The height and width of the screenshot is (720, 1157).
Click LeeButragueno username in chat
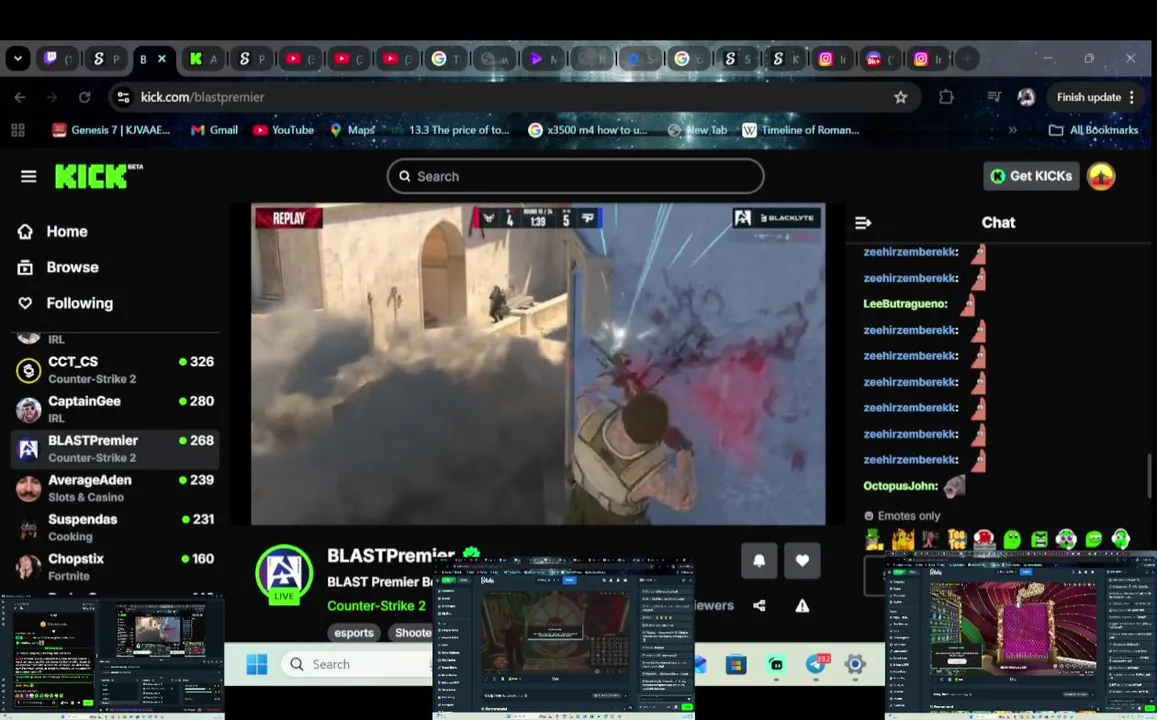tap(905, 304)
